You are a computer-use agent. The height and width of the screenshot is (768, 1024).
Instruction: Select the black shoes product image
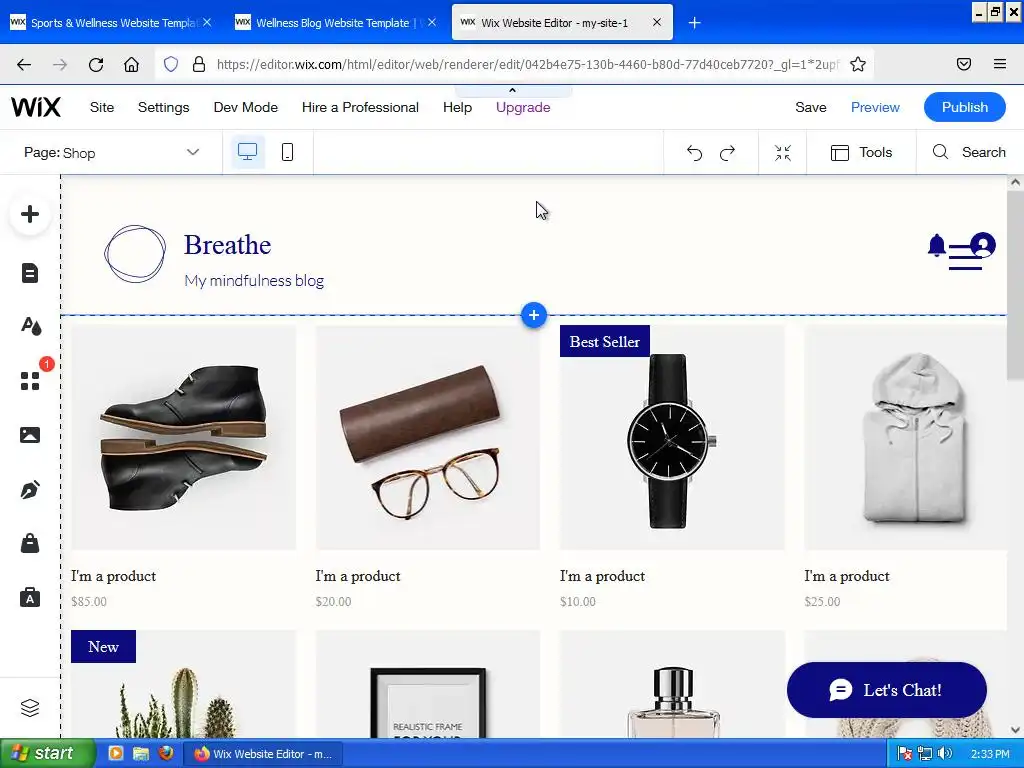184,438
